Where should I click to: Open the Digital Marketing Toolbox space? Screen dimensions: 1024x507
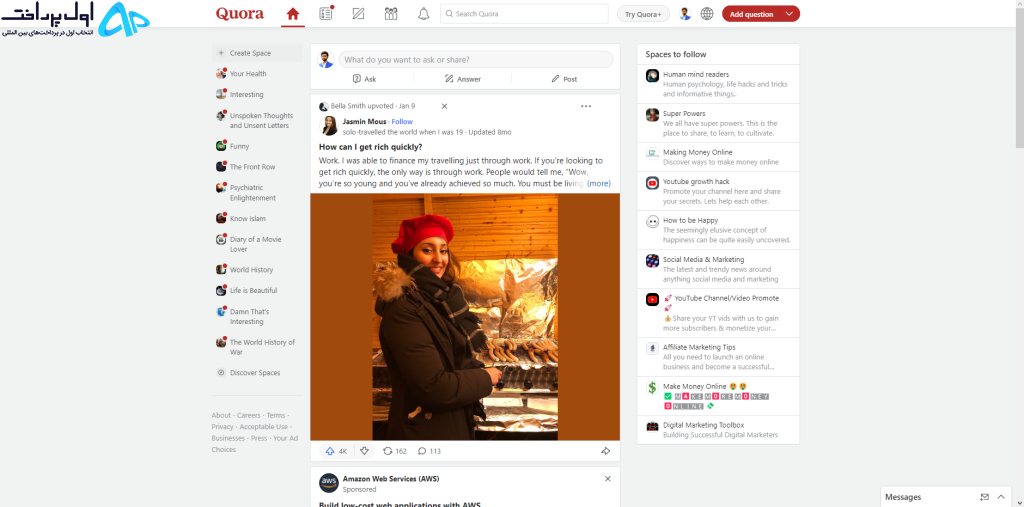[718, 430]
